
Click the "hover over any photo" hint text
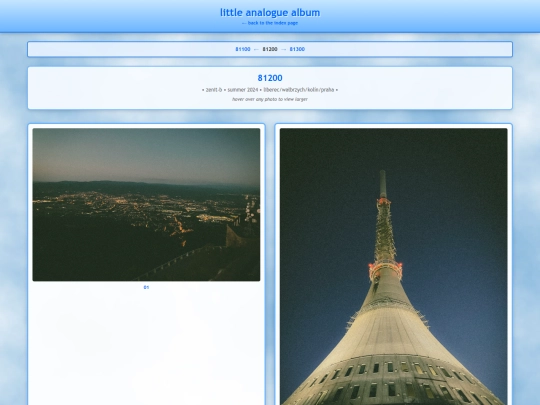point(270,99)
